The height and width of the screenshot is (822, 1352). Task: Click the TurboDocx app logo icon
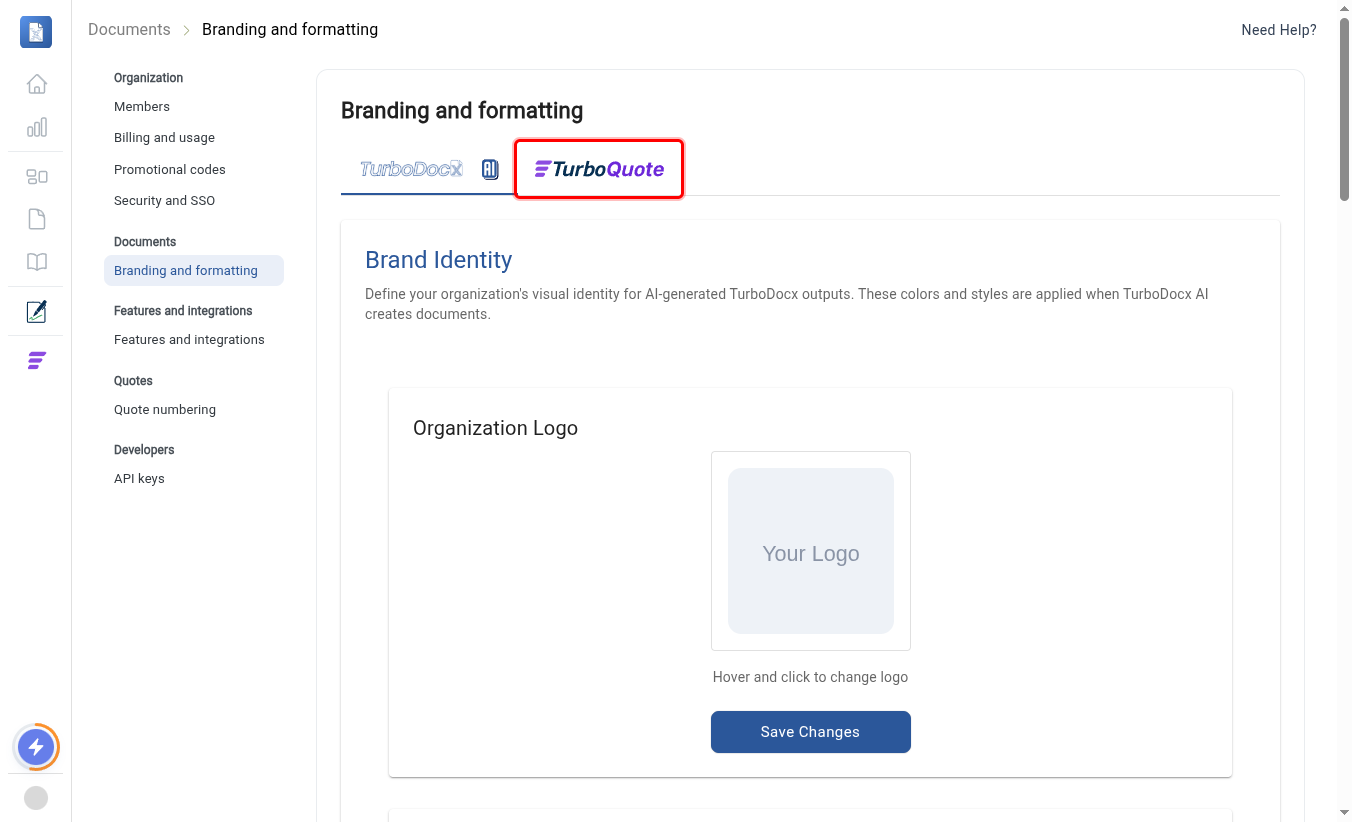[x=36, y=32]
